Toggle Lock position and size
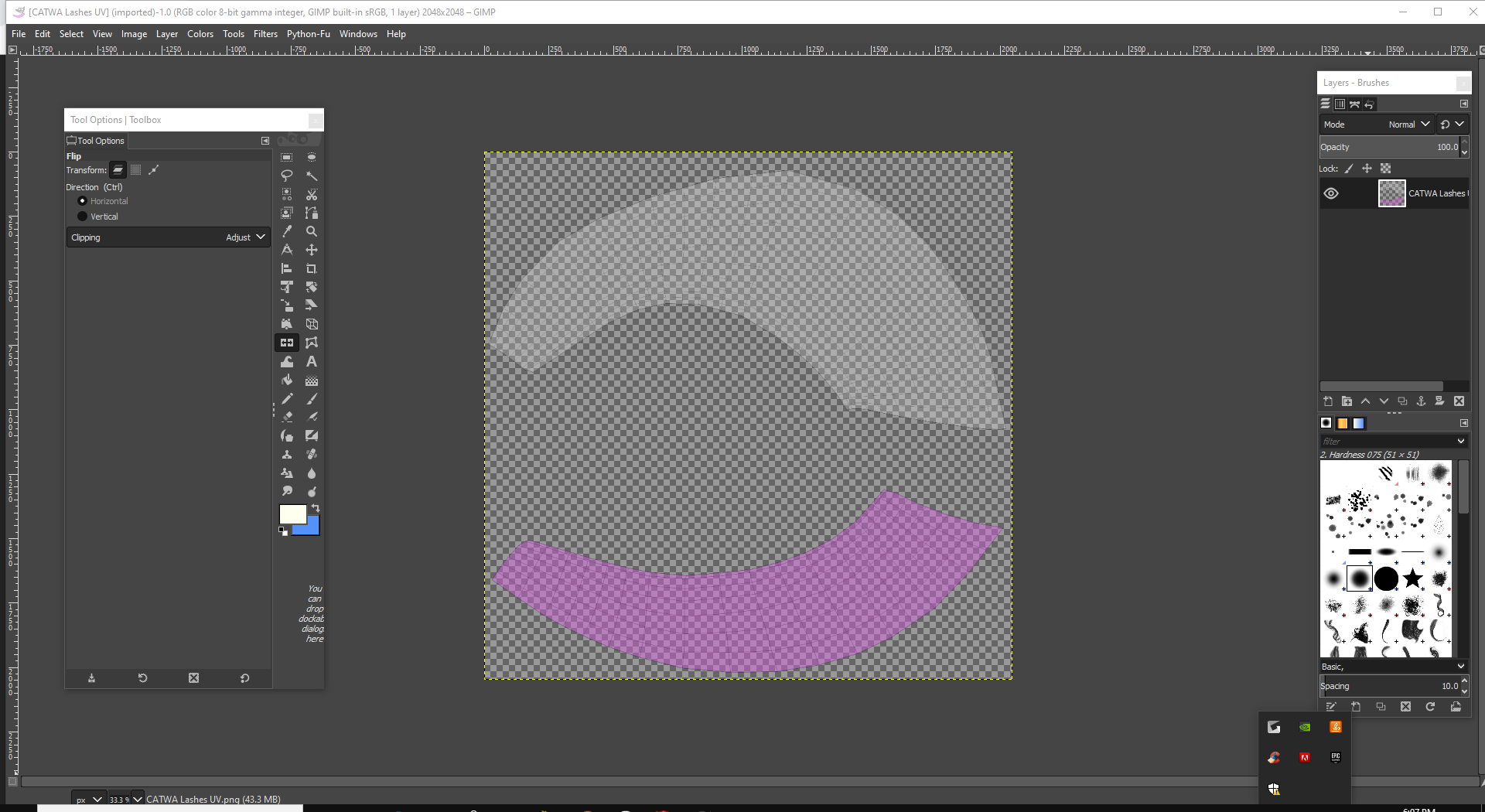Viewport: 1485px width, 812px height. click(1367, 169)
